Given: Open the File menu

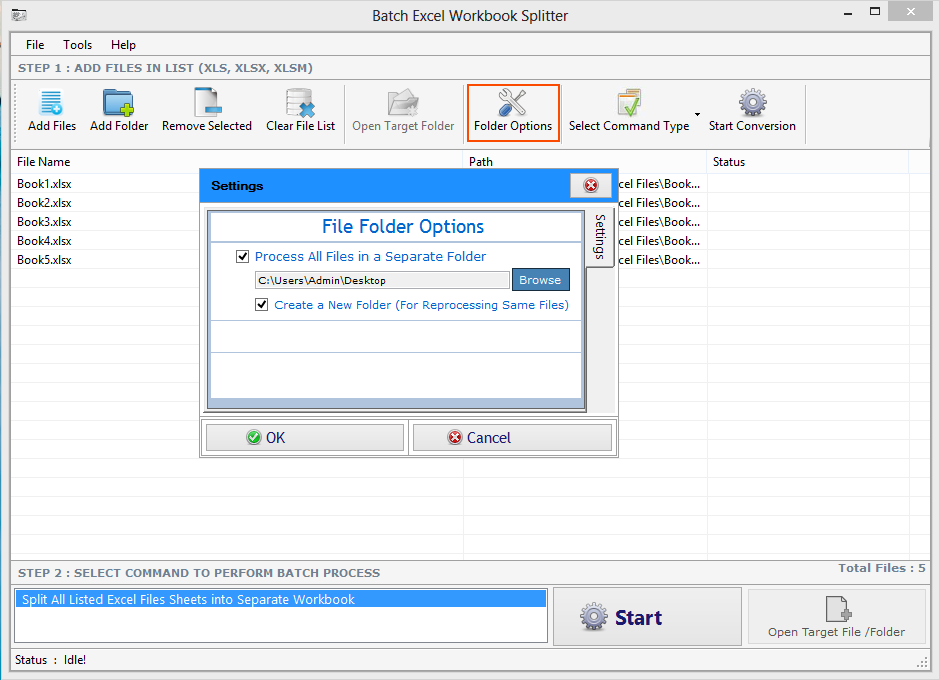Looking at the screenshot, I should click(x=35, y=45).
